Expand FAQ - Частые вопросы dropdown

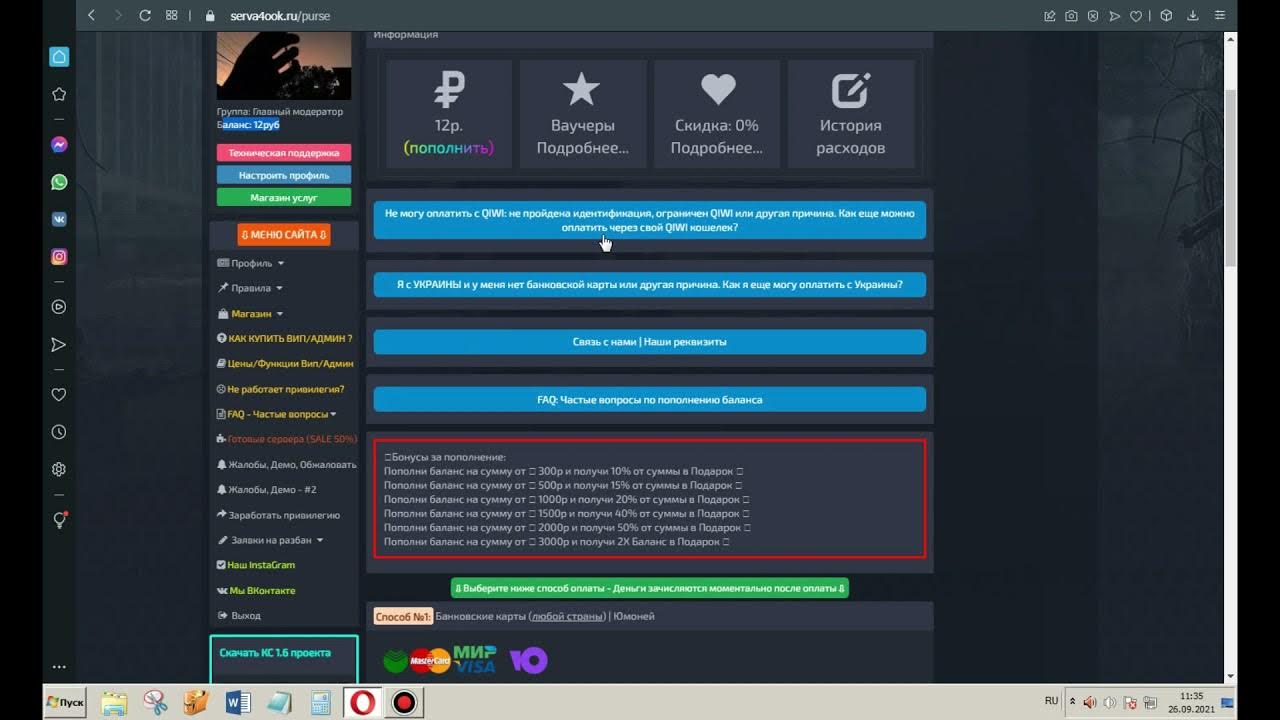click(x=277, y=414)
